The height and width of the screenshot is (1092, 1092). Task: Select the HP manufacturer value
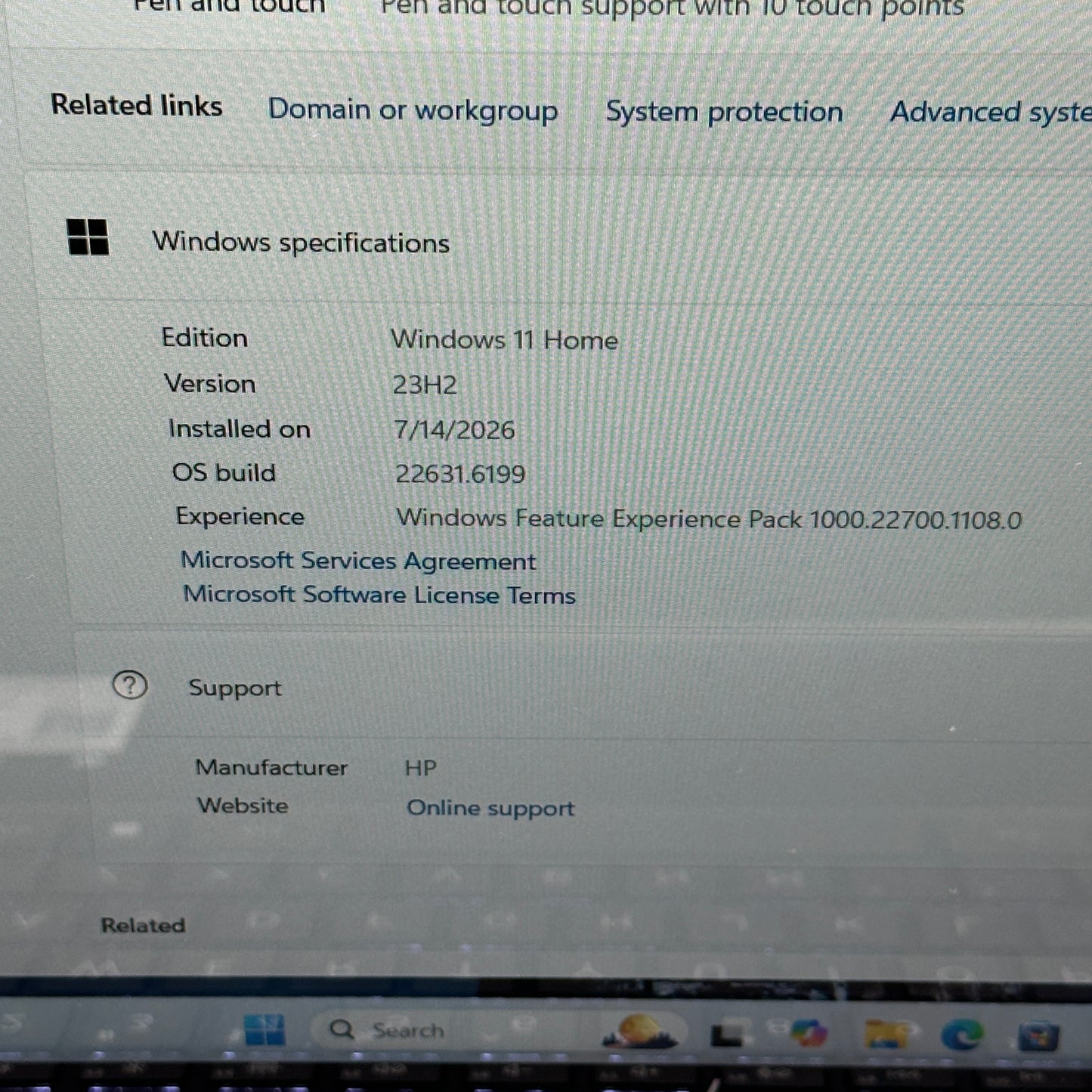tap(420, 768)
